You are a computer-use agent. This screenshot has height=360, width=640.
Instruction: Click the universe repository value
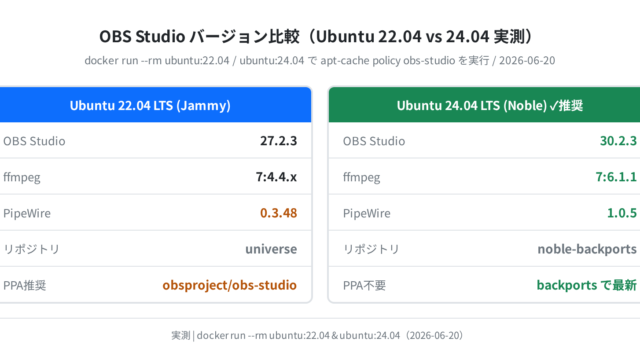[271, 249]
